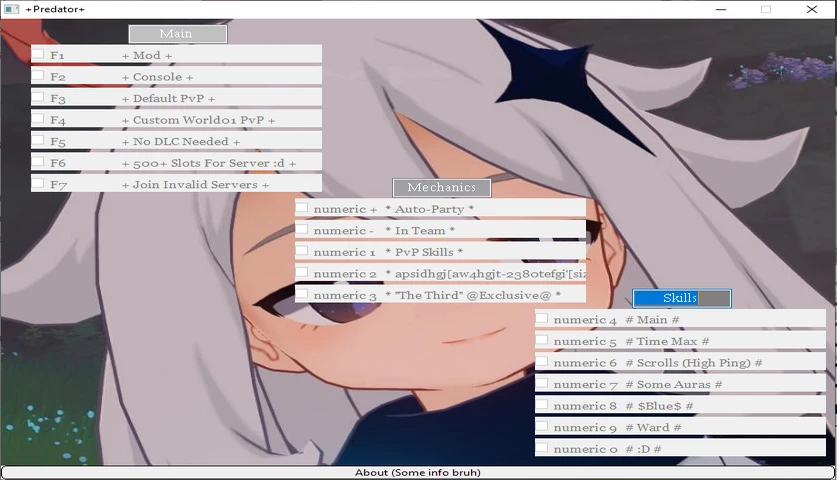Check the numeric + Auto-Party checkbox

click(x=302, y=207)
